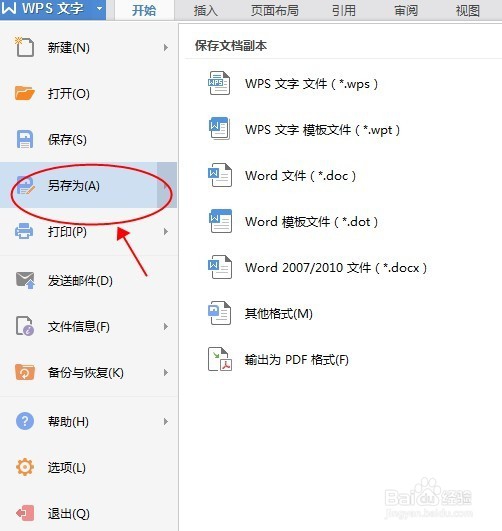This screenshot has height=531, width=502.
Task: Open the 审阅 tab
Action: 406,10
